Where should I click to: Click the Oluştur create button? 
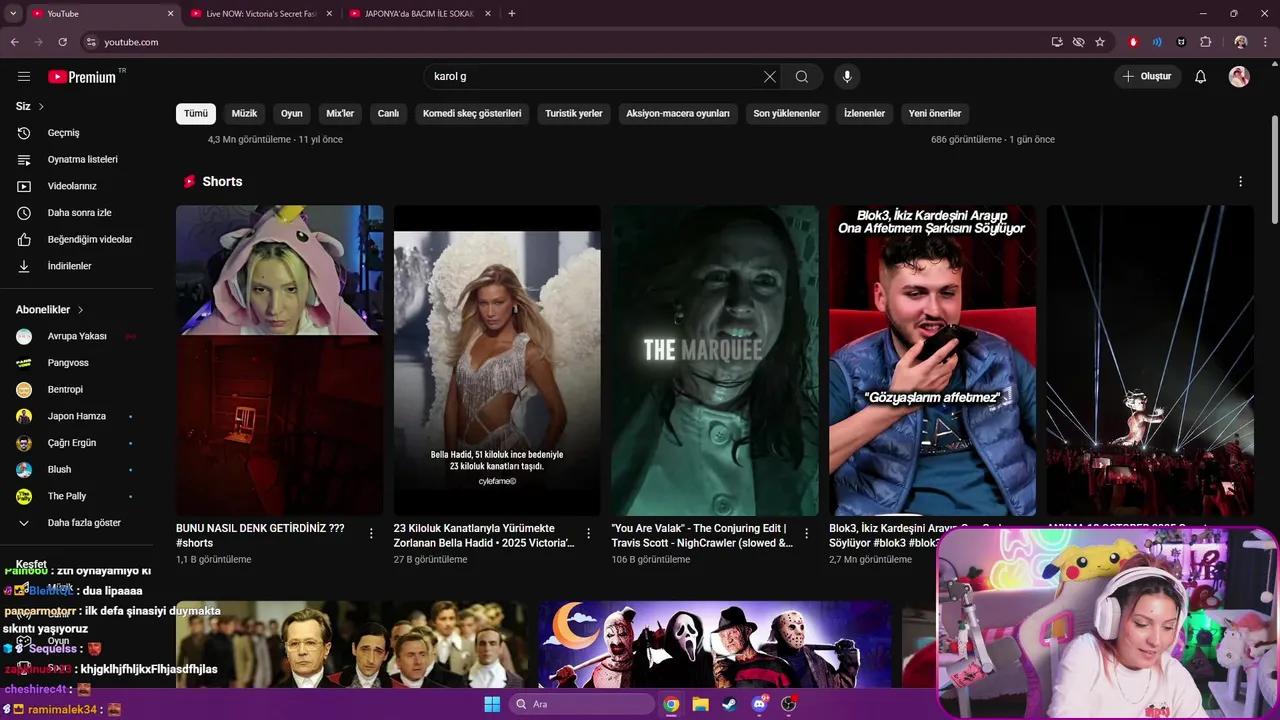pyautogui.click(x=1147, y=77)
